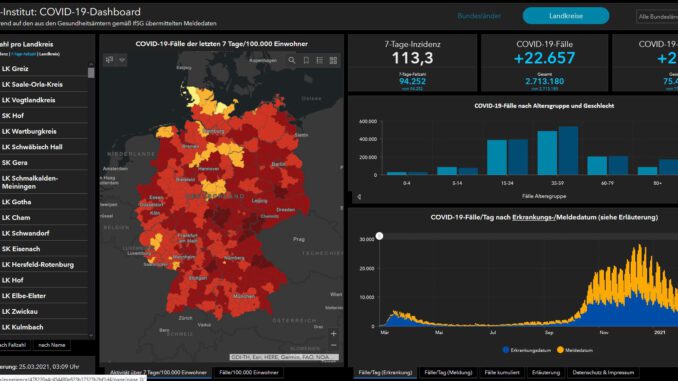
Task: Click the Gesamt value 2.713.180
Action: pyautogui.click(x=544, y=81)
